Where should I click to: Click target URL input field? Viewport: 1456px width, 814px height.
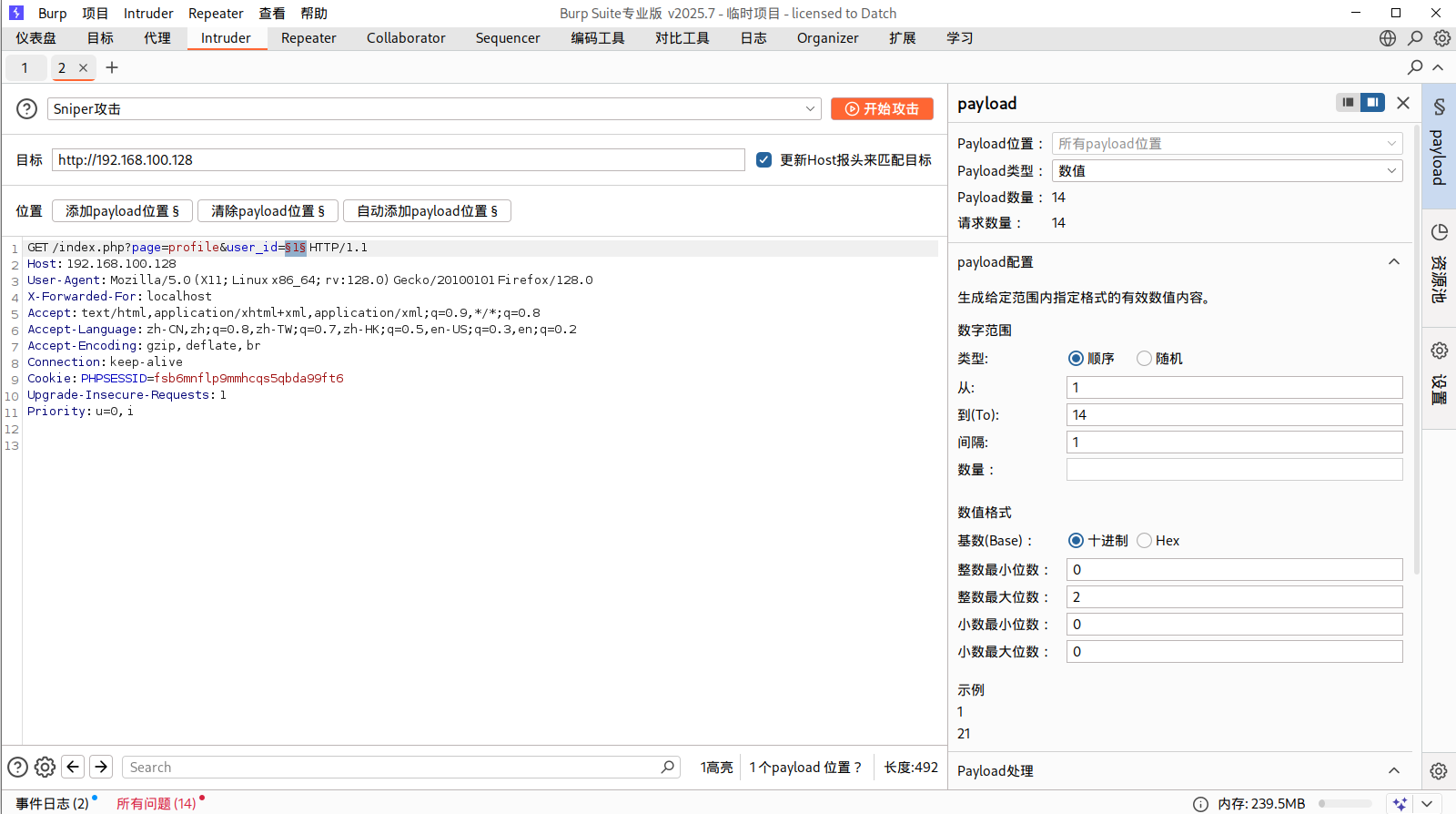click(x=399, y=159)
